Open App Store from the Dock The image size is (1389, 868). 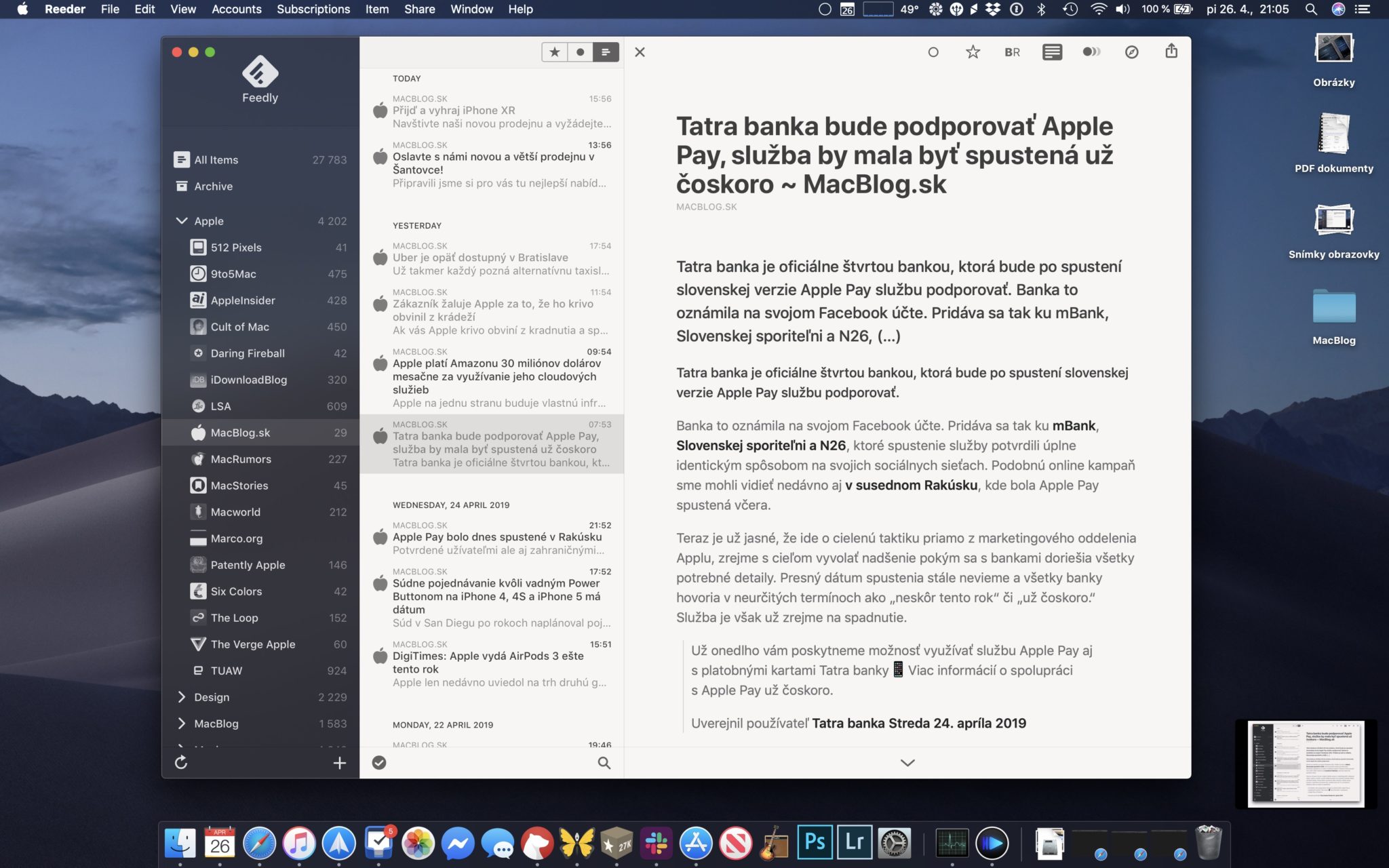point(696,843)
